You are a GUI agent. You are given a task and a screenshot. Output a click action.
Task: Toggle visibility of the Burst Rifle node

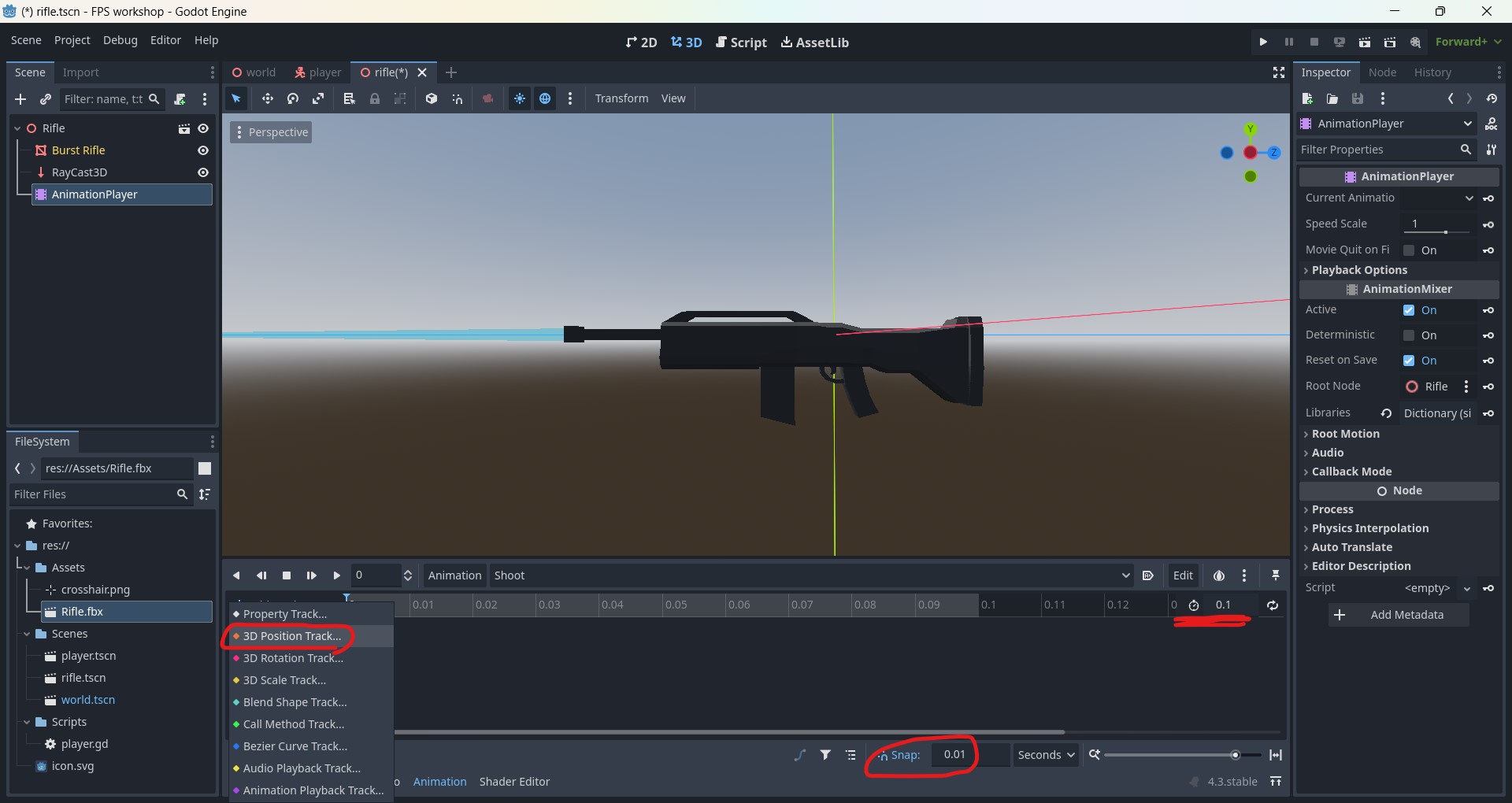[202, 150]
